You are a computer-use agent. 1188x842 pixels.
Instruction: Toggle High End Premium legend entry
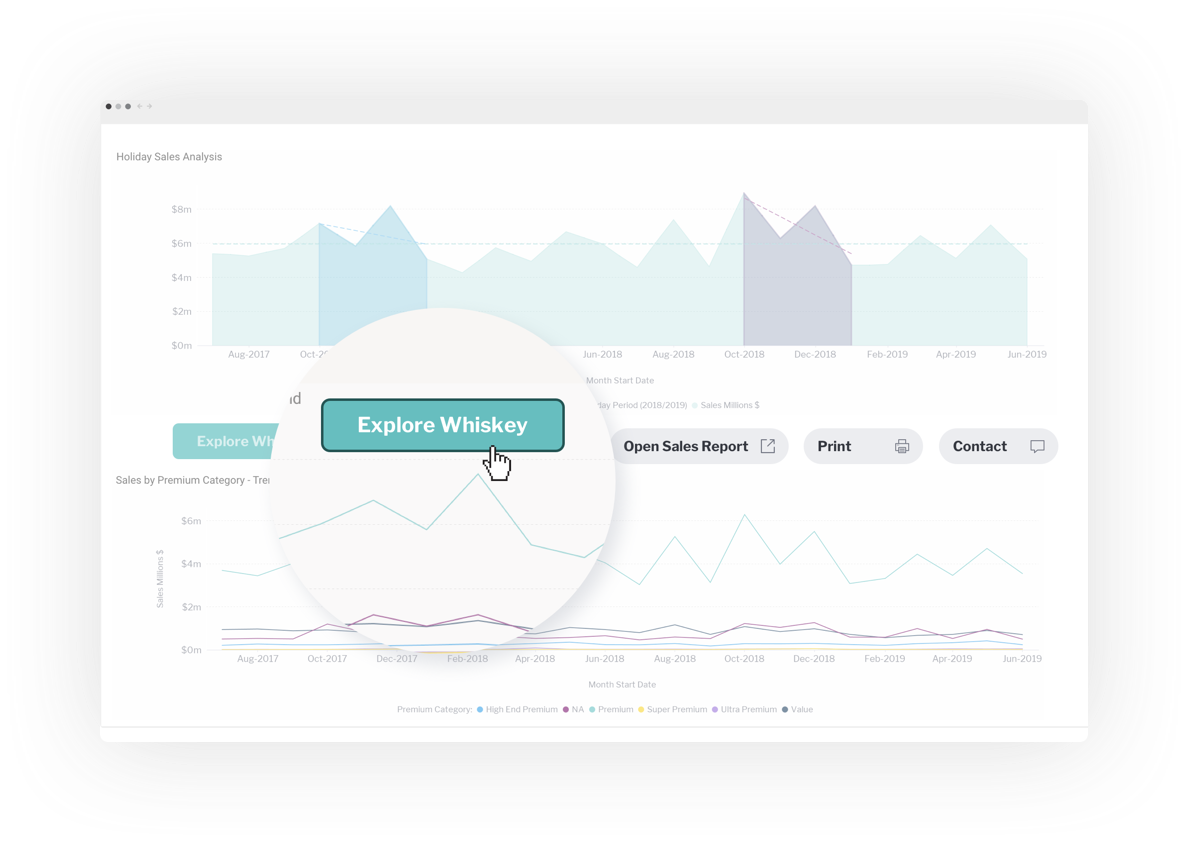point(517,709)
